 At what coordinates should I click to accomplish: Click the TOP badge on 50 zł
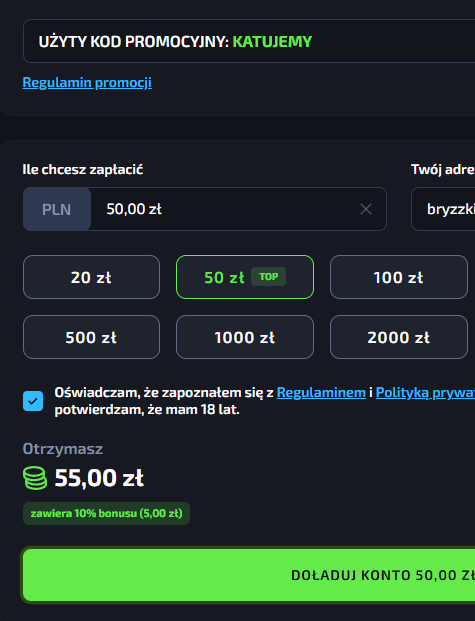point(269,277)
